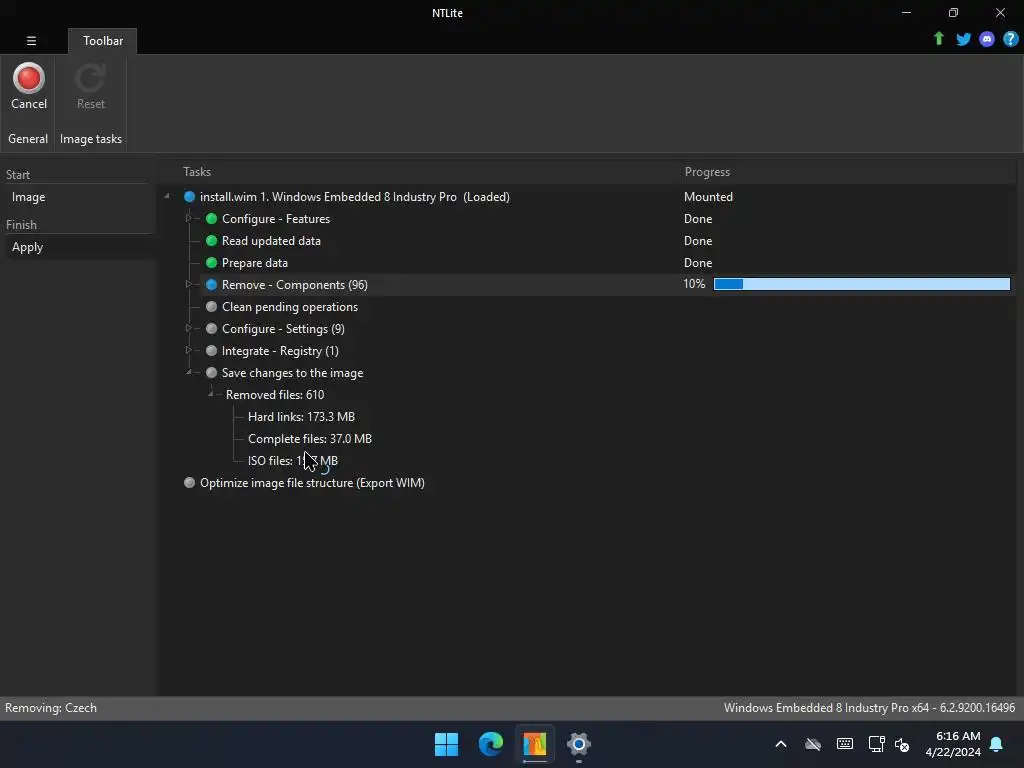Image resolution: width=1024 pixels, height=768 pixels.
Task: Select the Toolbar tab
Action: (103, 40)
